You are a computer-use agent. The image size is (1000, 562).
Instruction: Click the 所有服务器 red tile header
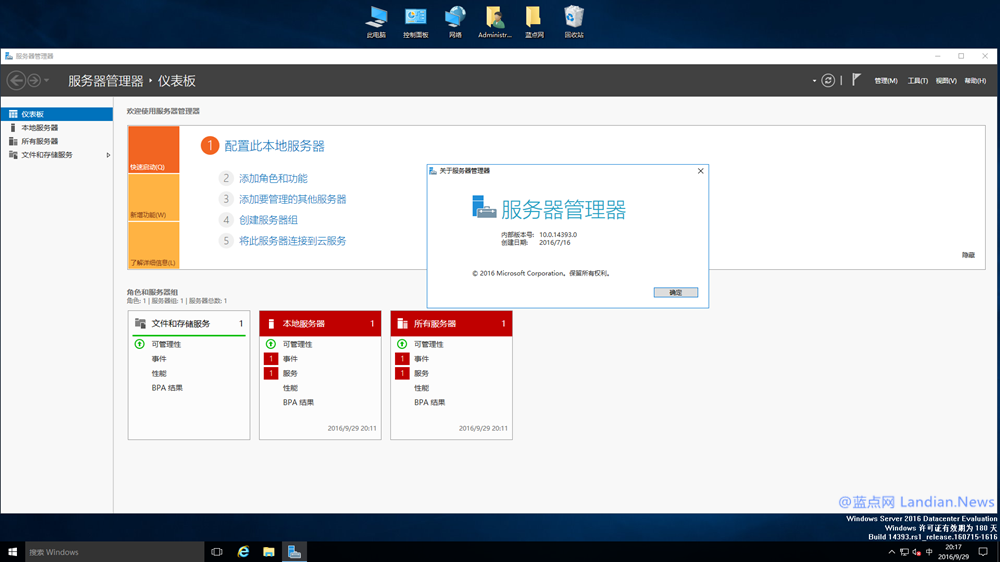point(452,323)
